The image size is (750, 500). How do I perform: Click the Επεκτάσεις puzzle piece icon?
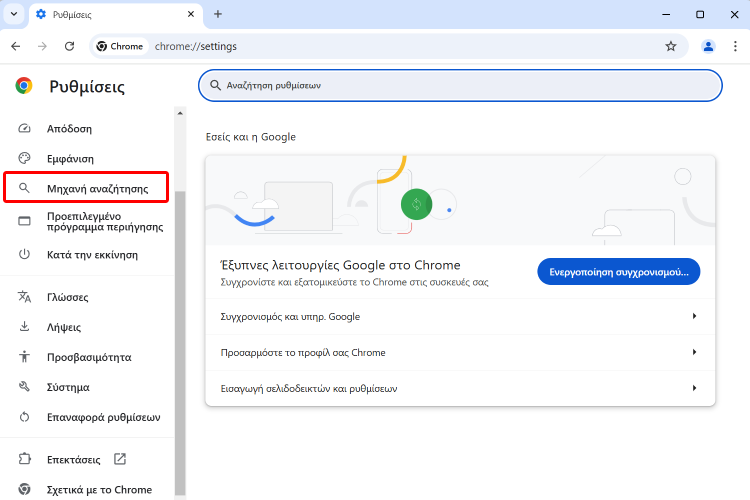[x=24, y=459]
